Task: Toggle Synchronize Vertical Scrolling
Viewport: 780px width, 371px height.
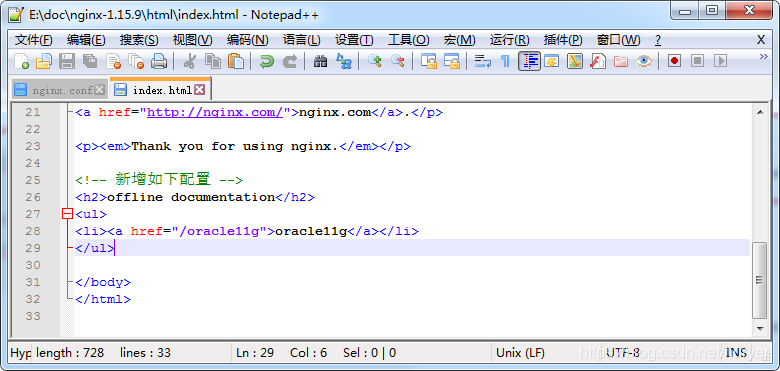Action: click(428, 61)
